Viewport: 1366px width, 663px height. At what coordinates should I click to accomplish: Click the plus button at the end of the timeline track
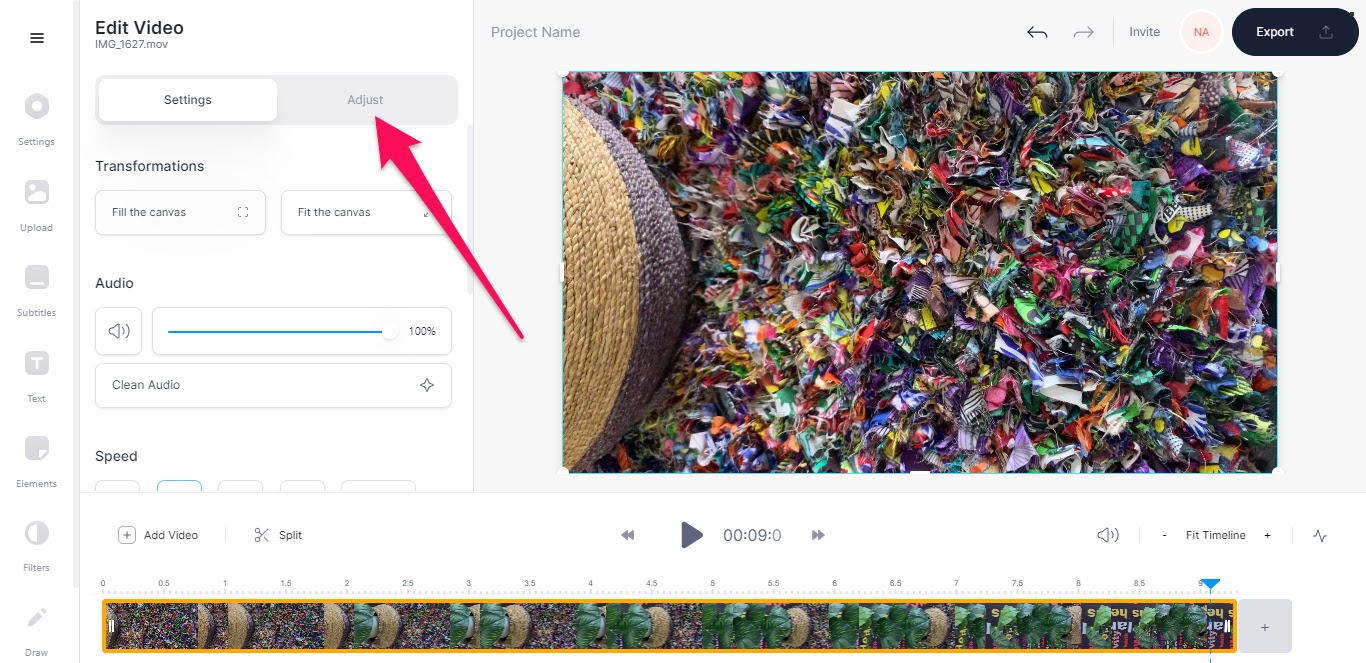tap(1265, 627)
